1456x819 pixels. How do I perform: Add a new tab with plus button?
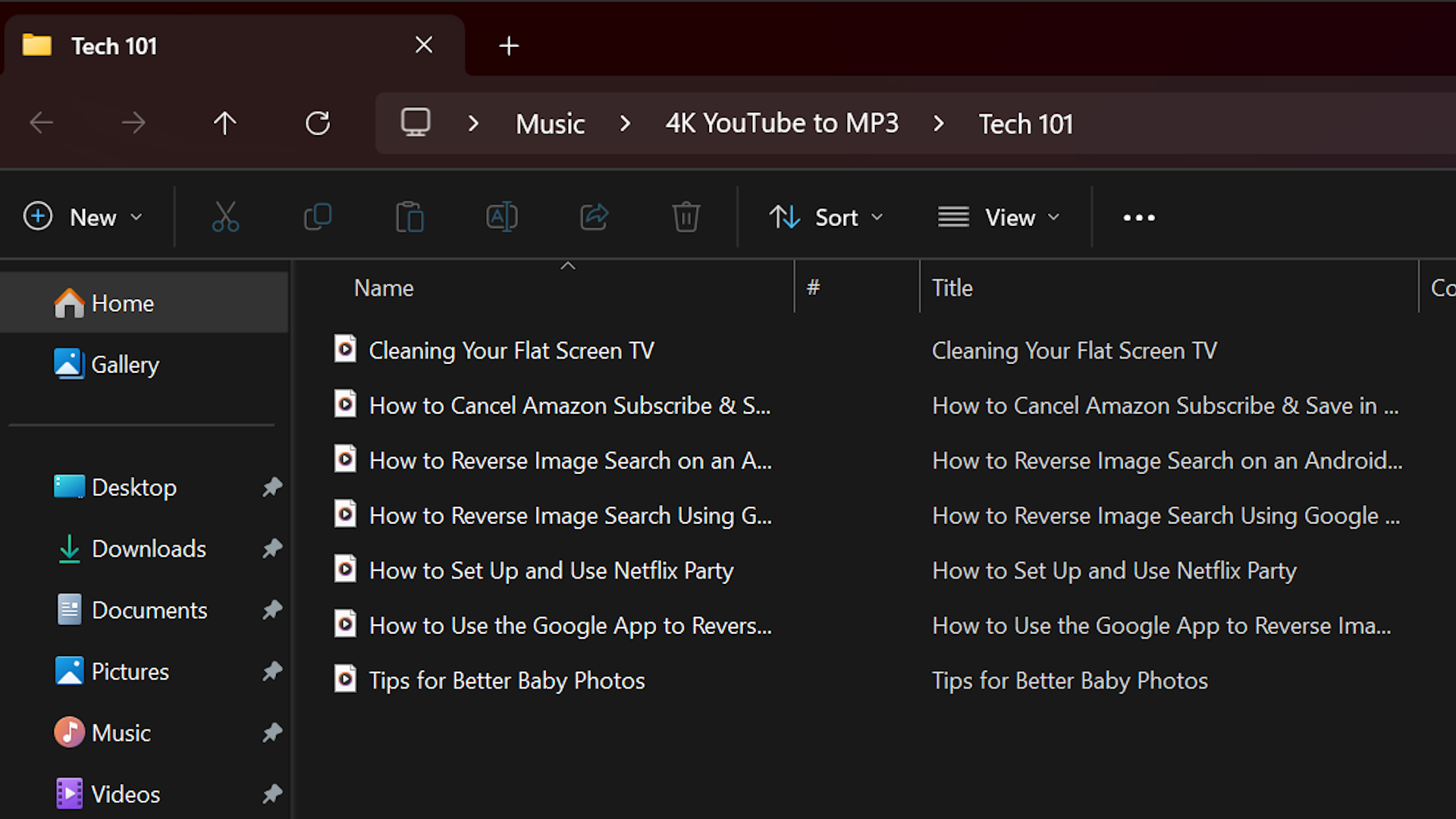click(509, 46)
